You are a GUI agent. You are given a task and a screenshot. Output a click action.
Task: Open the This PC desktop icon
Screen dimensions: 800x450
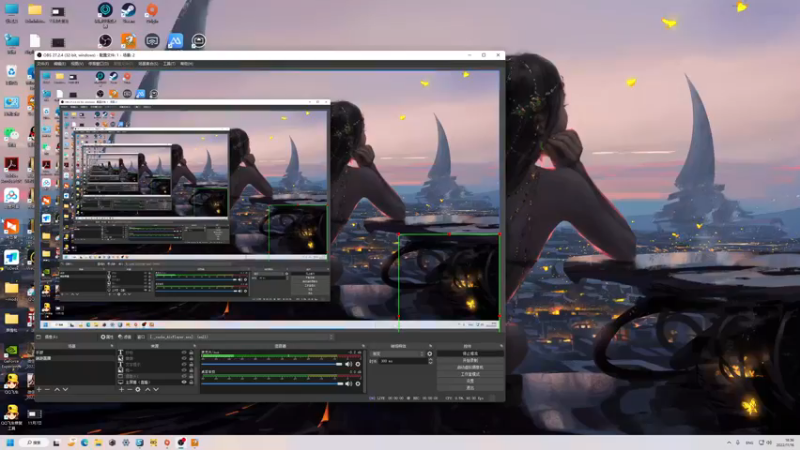coord(11,12)
